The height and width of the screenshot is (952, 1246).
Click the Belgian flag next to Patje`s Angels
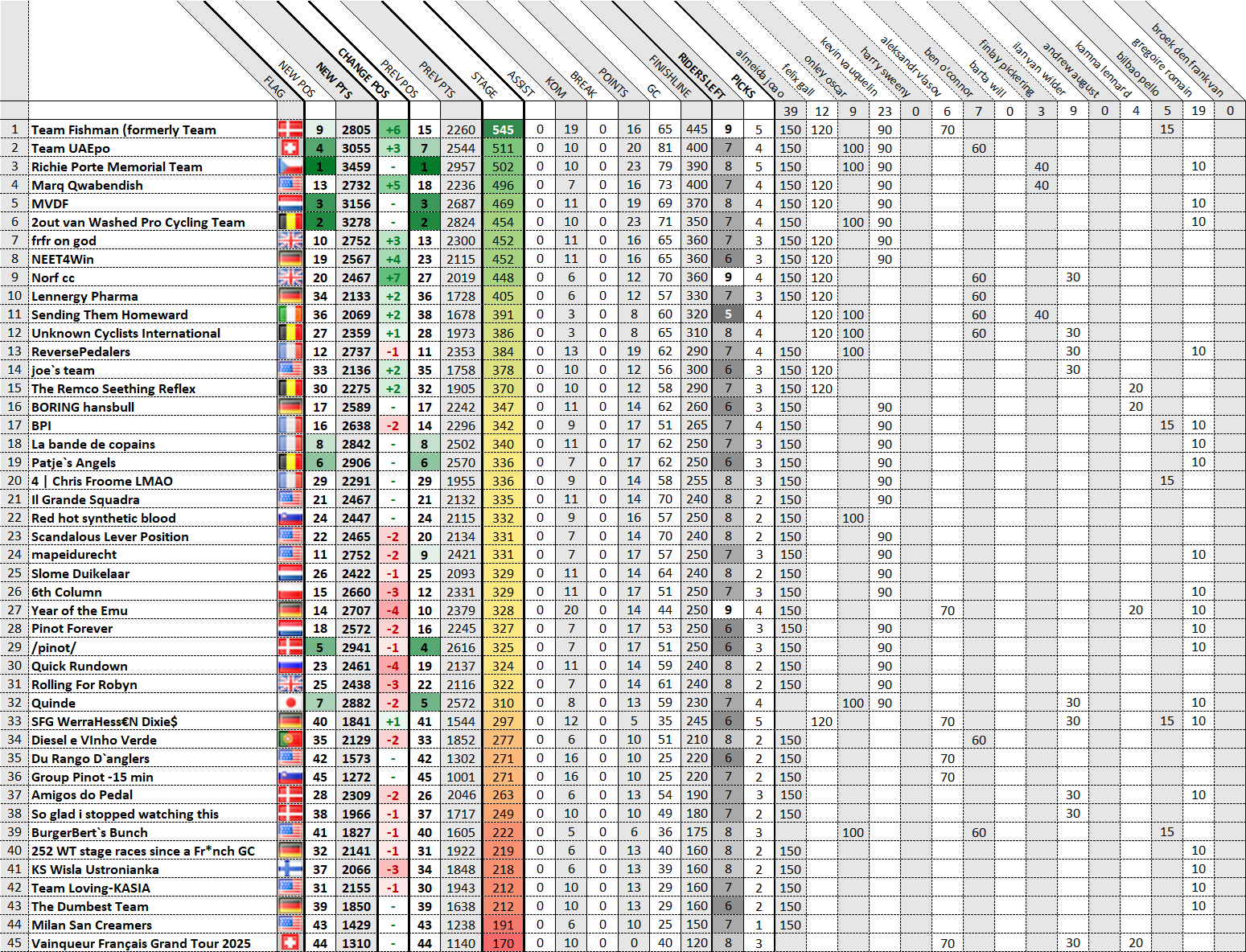(x=290, y=462)
